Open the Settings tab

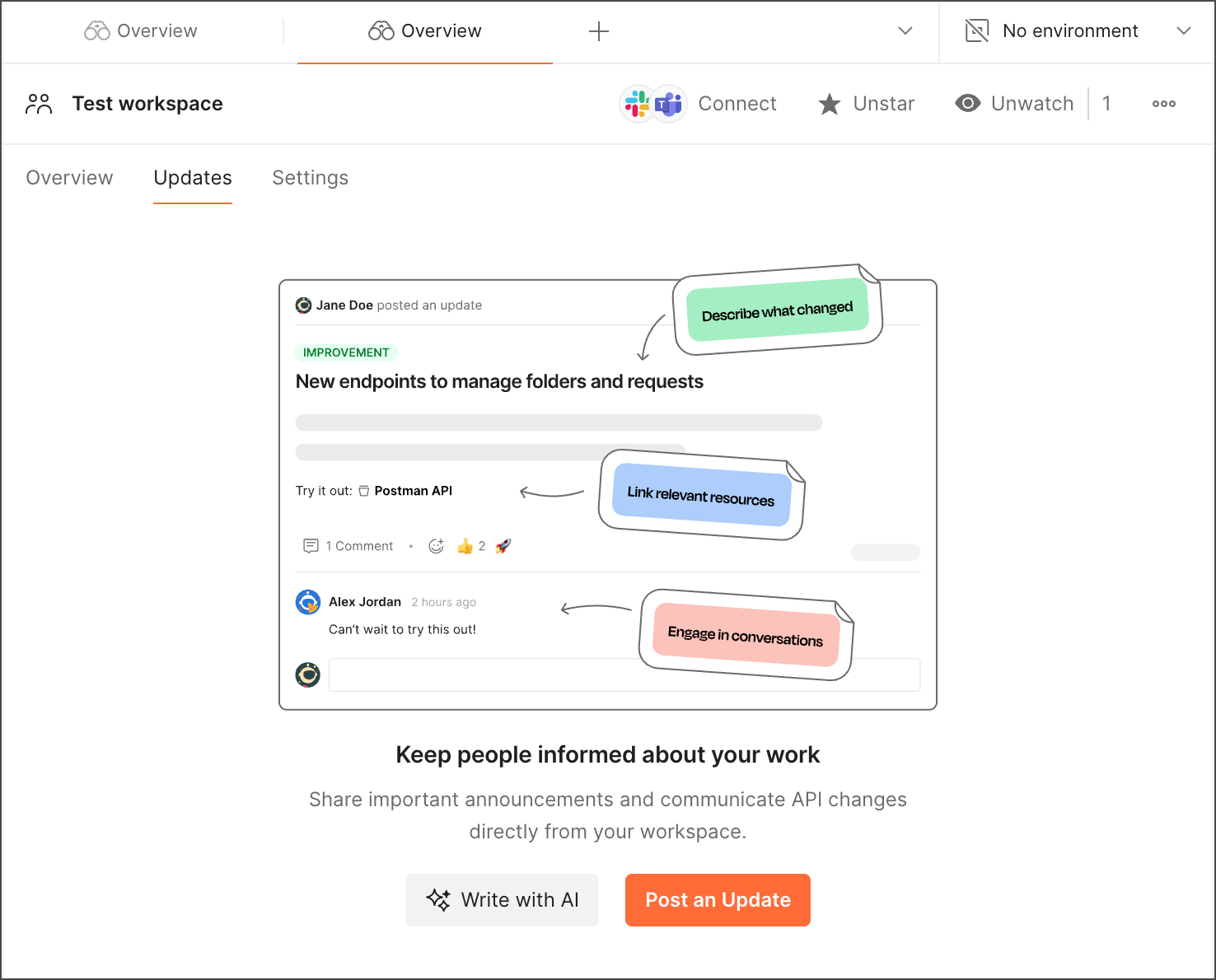pyautogui.click(x=310, y=178)
